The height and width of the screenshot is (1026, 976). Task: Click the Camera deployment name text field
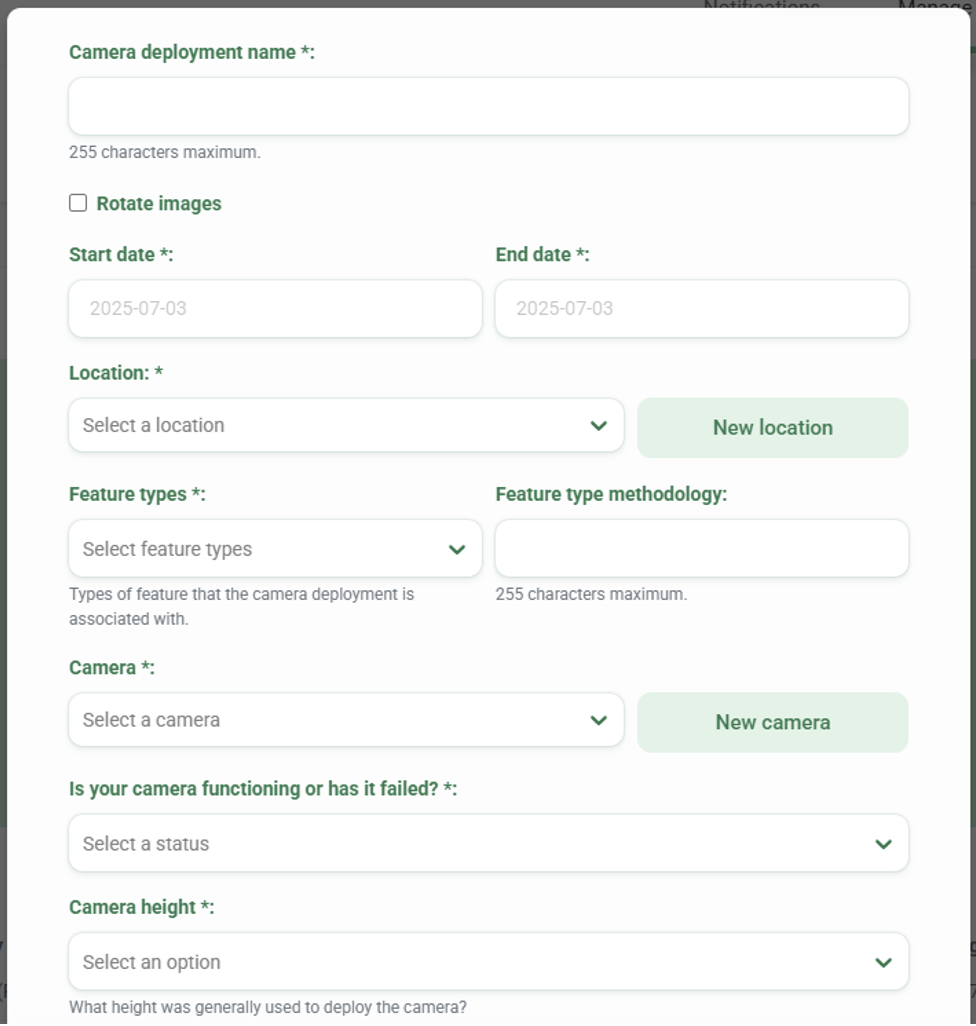(x=488, y=106)
